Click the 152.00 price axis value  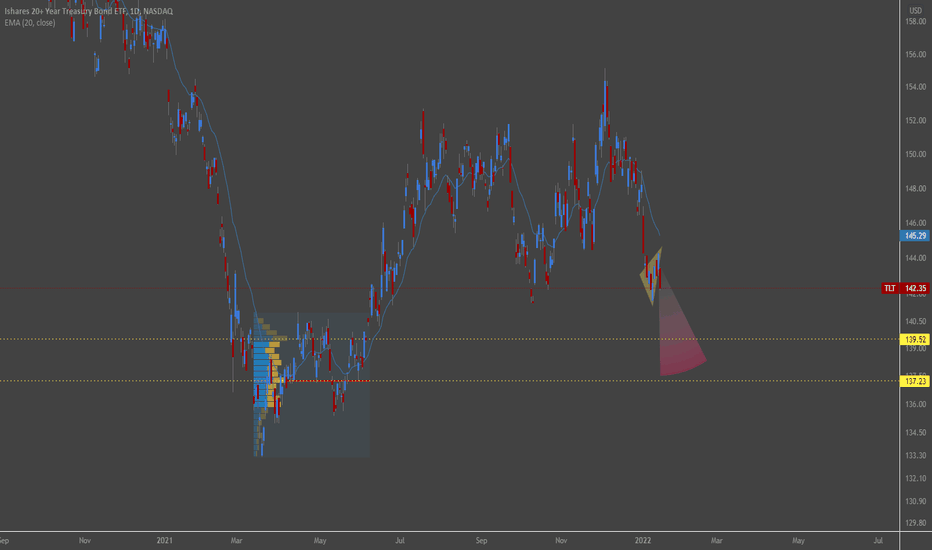tap(915, 120)
